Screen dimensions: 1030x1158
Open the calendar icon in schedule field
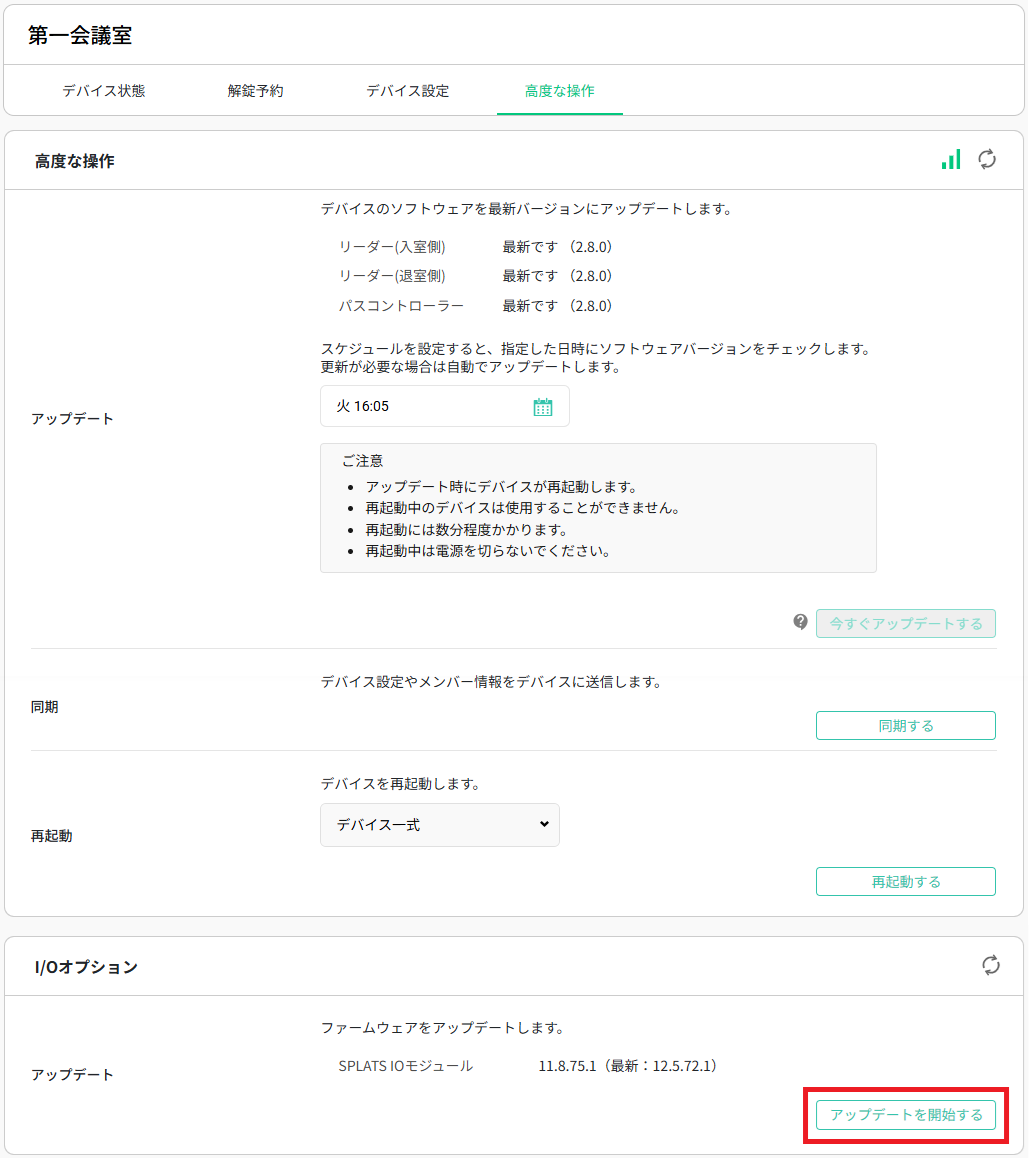click(x=543, y=407)
